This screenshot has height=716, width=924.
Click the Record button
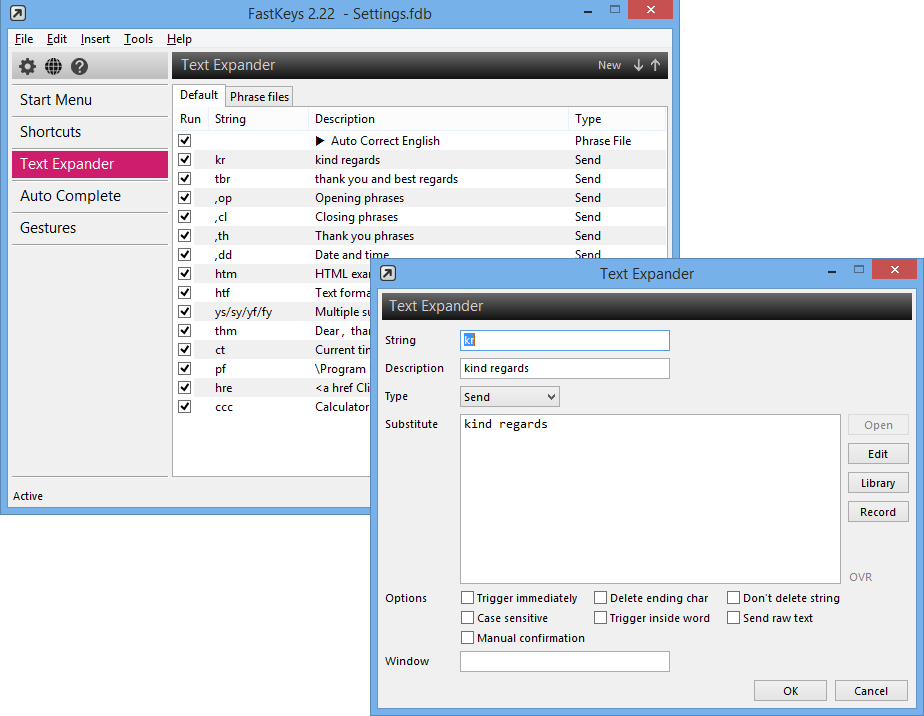tap(878, 512)
